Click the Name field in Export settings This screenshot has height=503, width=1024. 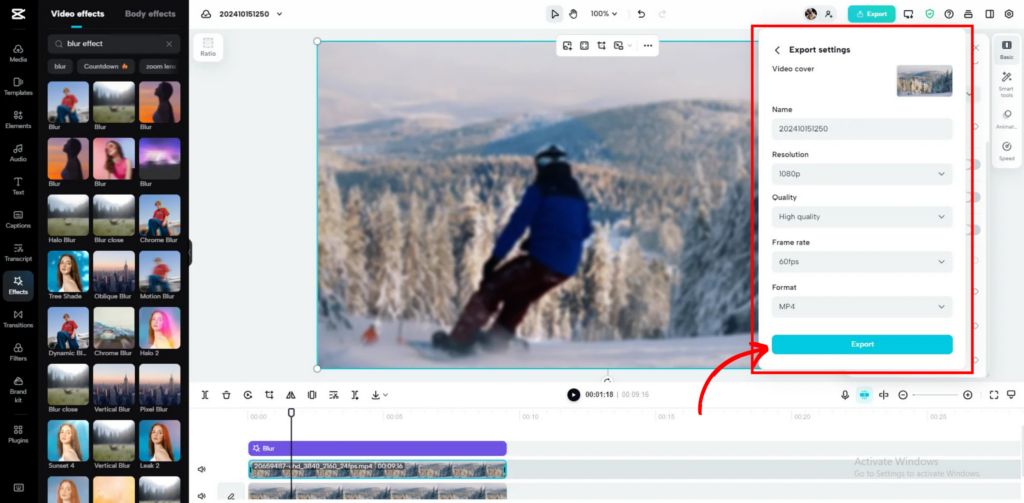point(861,129)
